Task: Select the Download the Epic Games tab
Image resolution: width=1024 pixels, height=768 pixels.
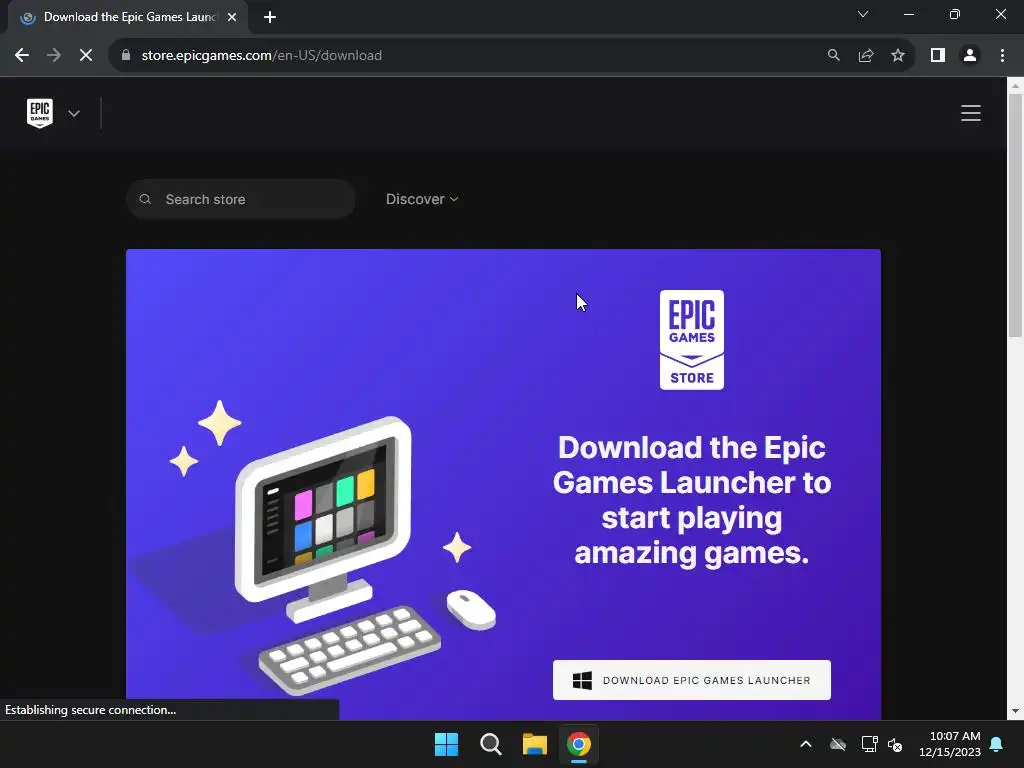Action: click(x=128, y=17)
